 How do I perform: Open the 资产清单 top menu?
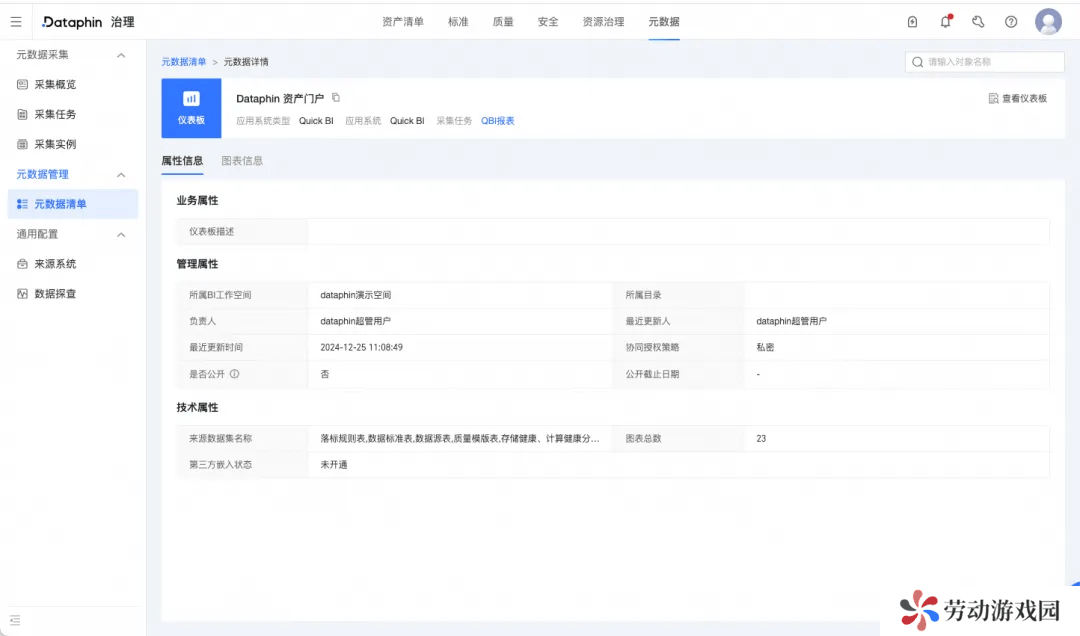click(x=403, y=22)
